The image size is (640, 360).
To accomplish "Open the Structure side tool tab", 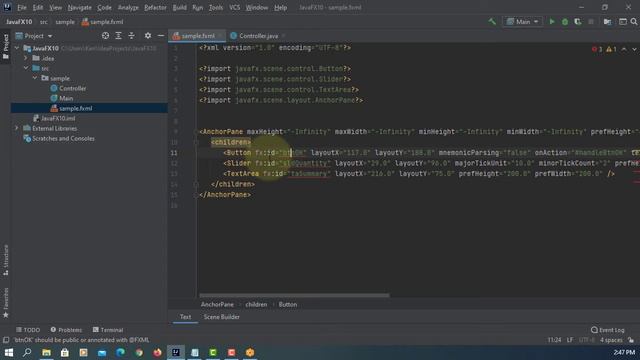I will [6, 260].
